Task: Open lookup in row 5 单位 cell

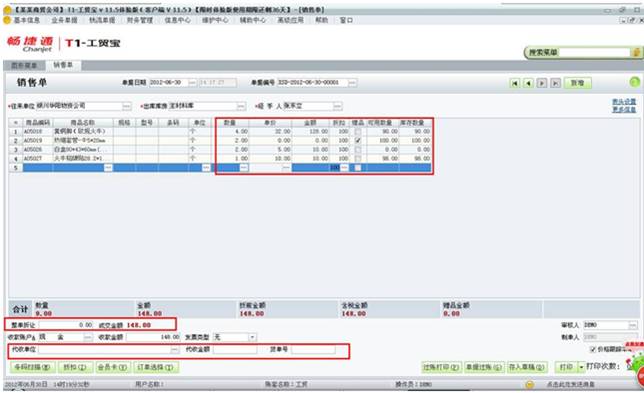Action: click(206, 168)
